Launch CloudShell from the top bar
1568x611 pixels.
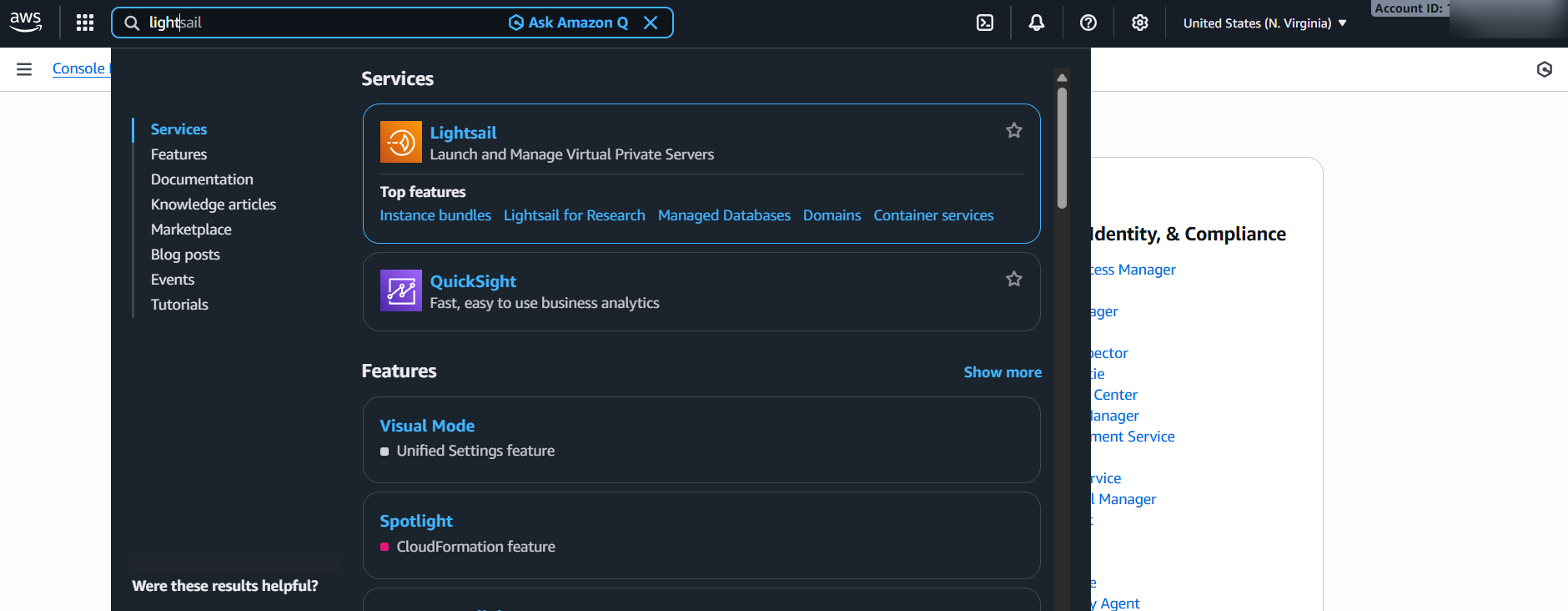pos(985,23)
